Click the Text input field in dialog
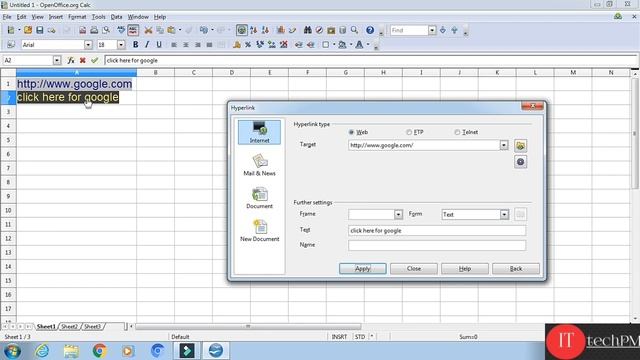This screenshot has height=360, width=640. pyautogui.click(x=437, y=231)
